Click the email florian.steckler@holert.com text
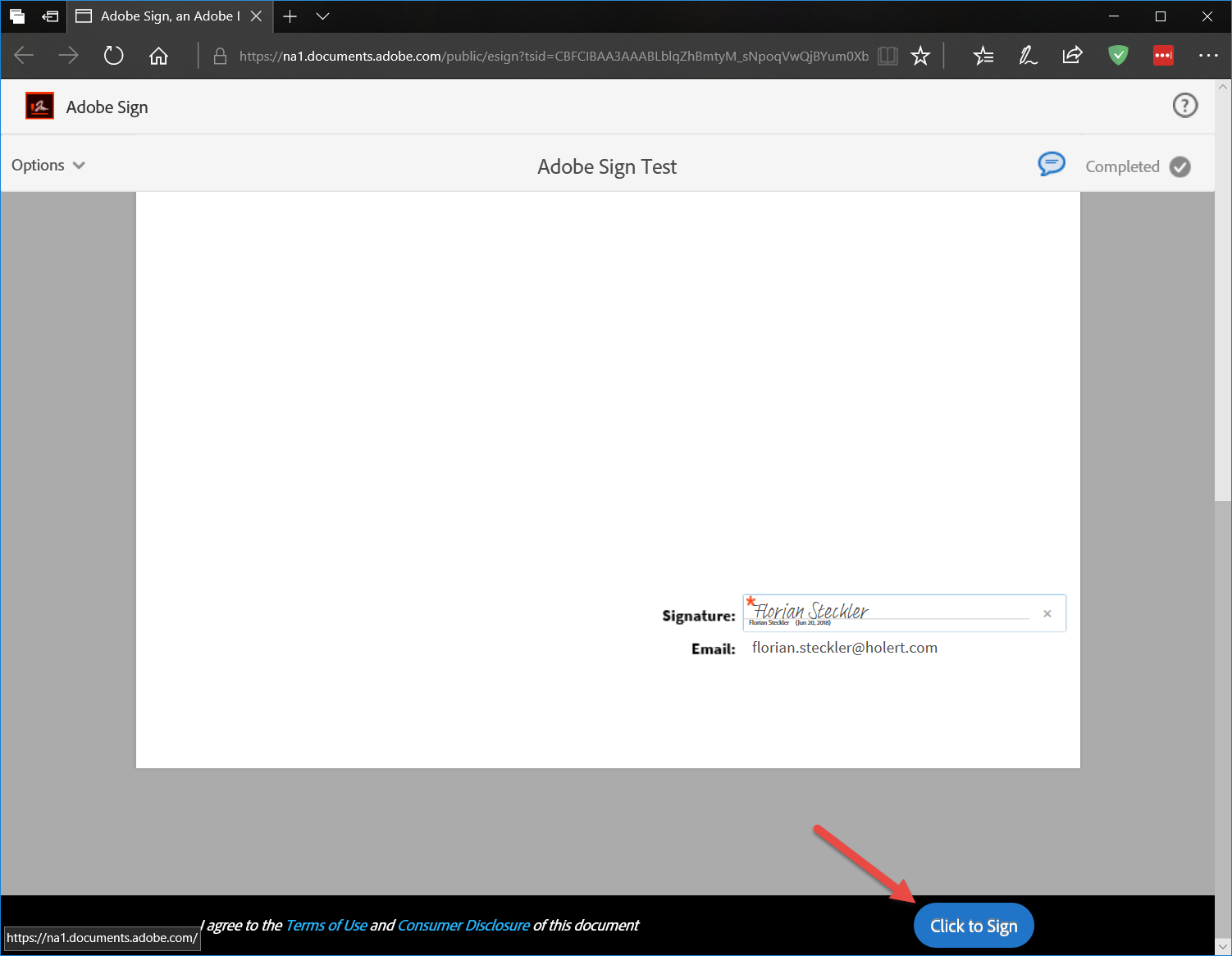This screenshot has height=956, width=1232. (x=845, y=648)
